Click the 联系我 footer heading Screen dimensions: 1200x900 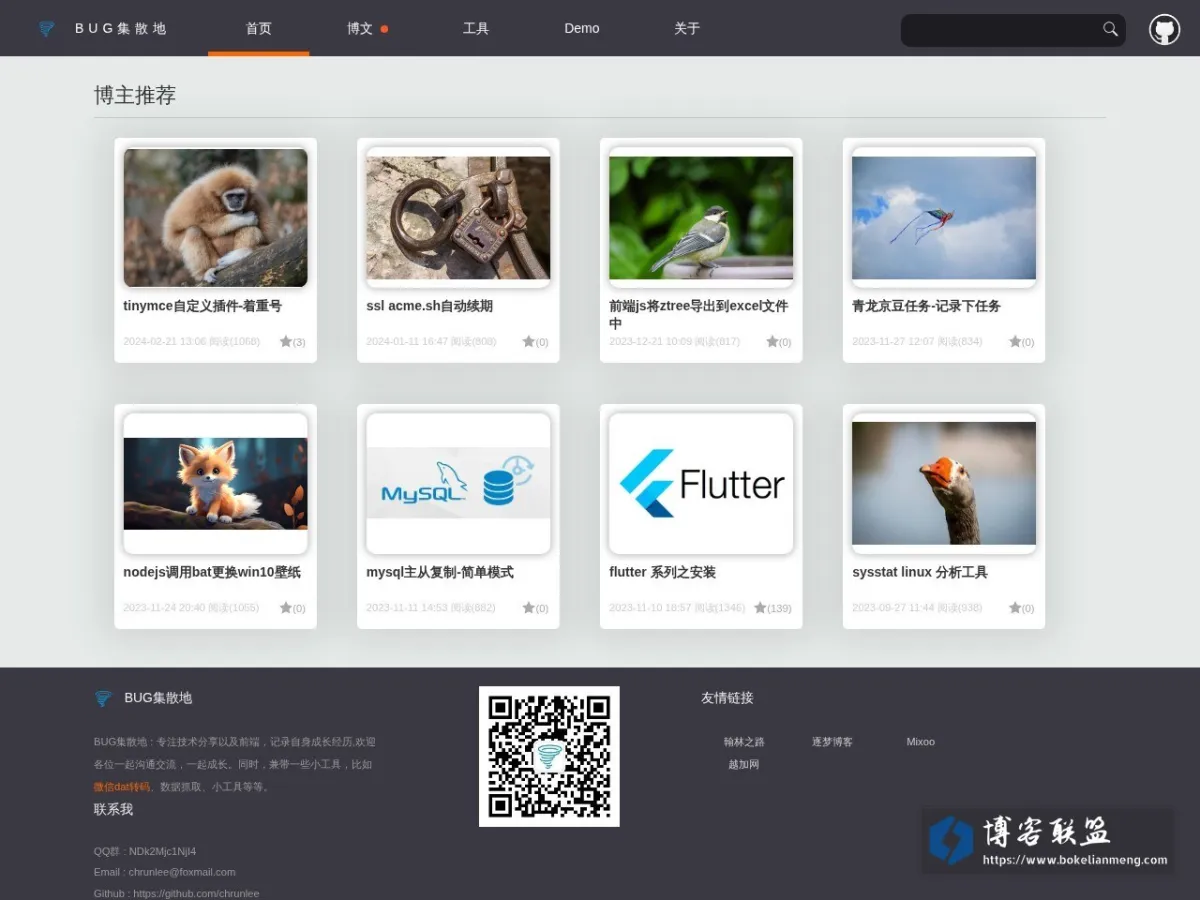pyautogui.click(x=113, y=809)
